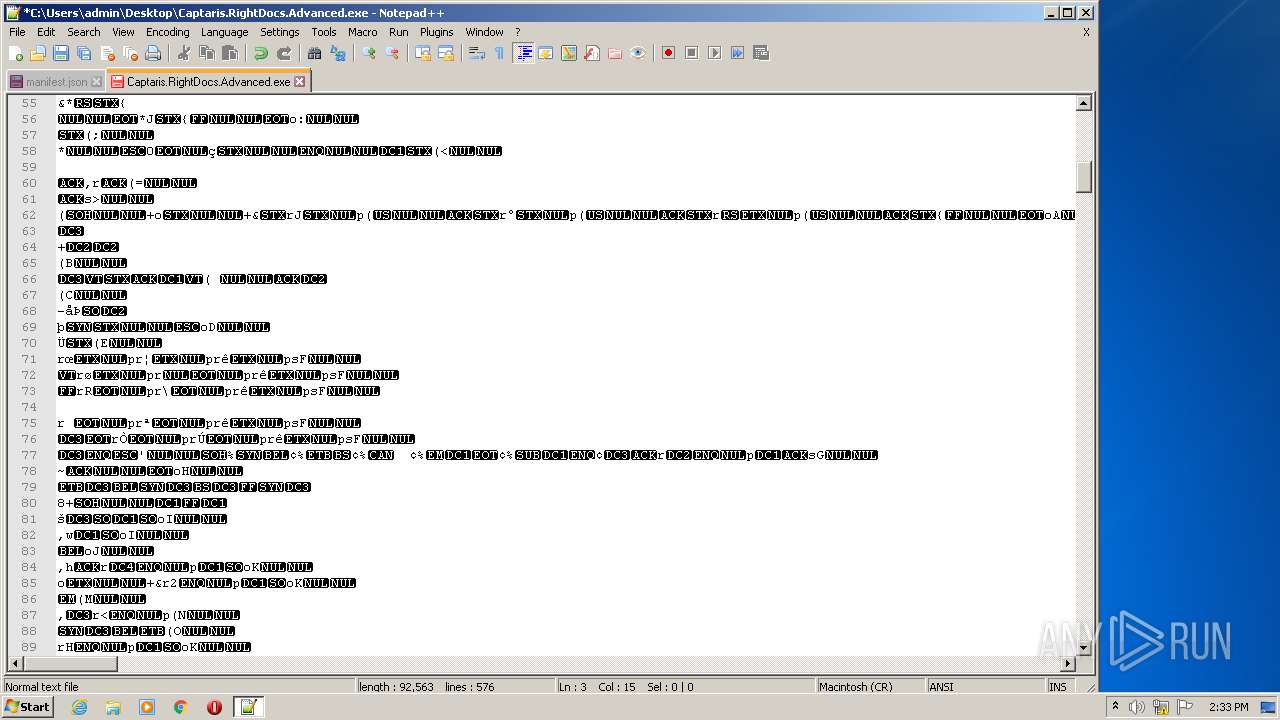Open the volume control in tray
The image size is (1280, 720).
[x=1137, y=707]
